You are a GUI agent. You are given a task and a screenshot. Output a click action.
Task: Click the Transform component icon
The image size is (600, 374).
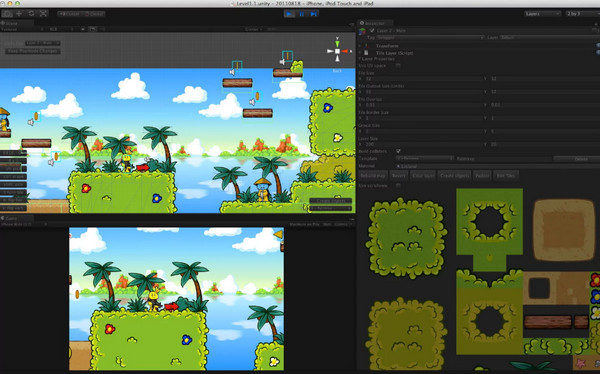pos(366,46)
